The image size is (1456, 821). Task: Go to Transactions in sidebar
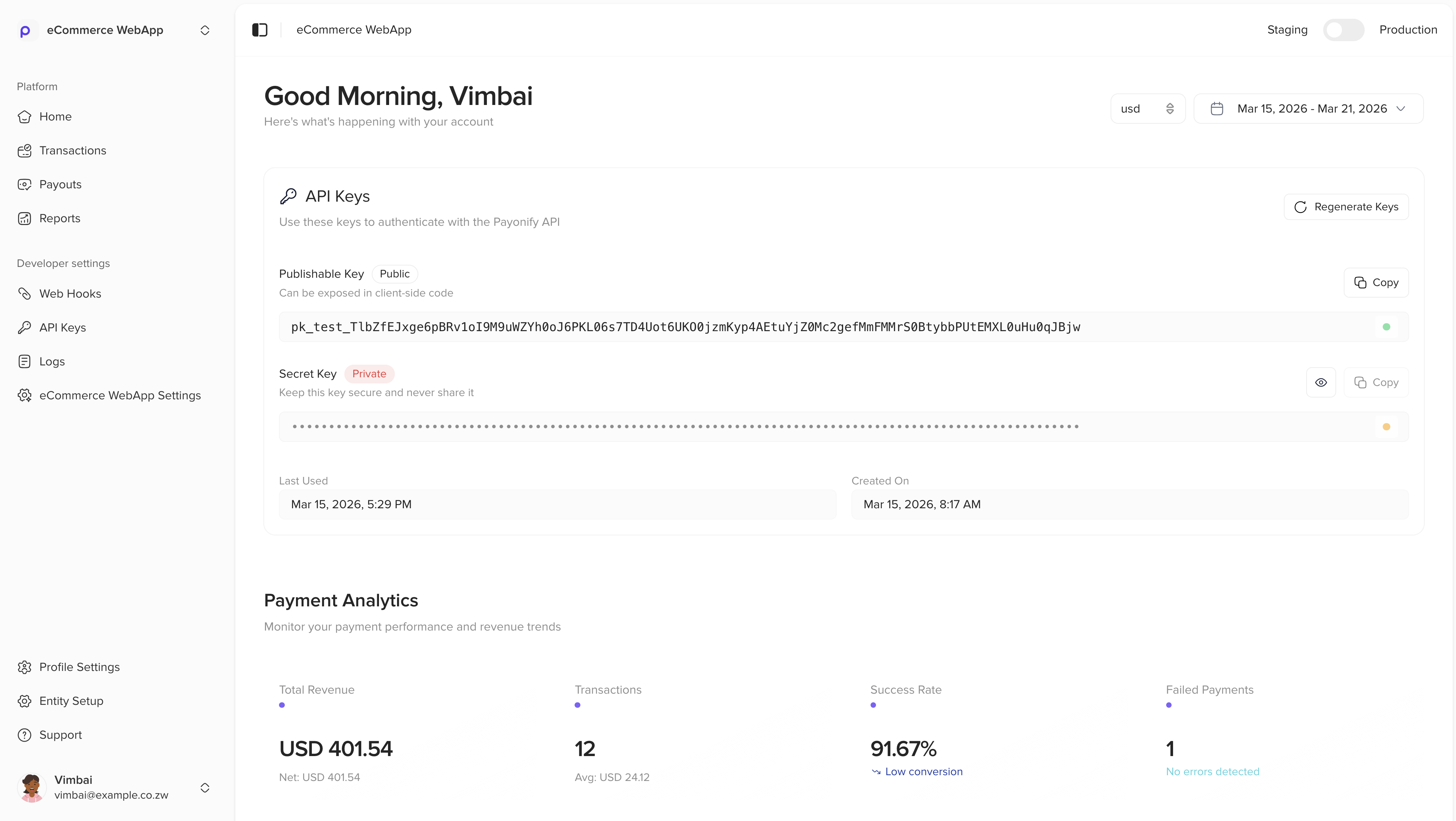72,151
